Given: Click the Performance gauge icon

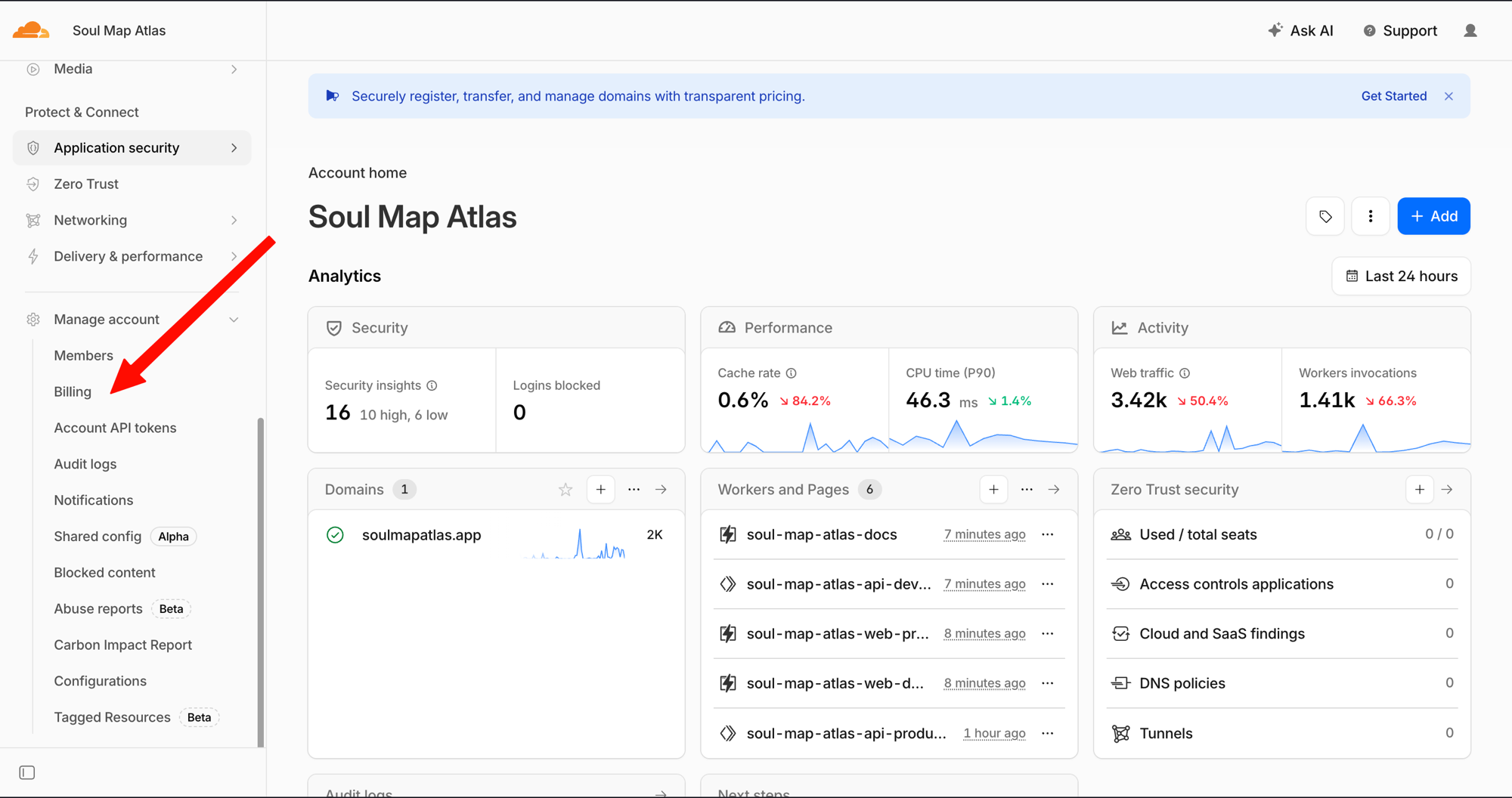Looking at the screenshot, I should pyautogui.click(x=727, y=328).
